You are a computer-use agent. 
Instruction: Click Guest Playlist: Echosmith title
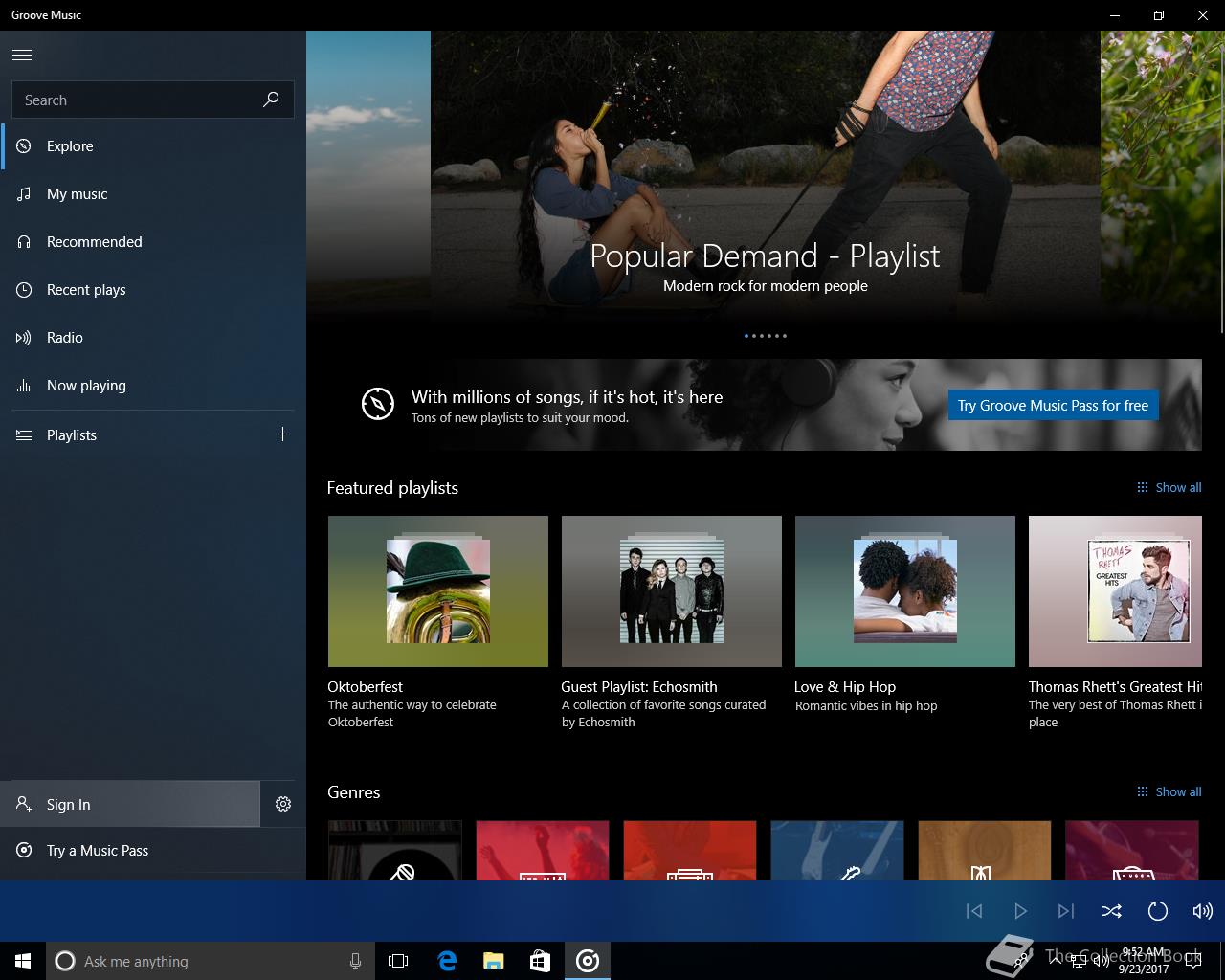click(639, 687)
